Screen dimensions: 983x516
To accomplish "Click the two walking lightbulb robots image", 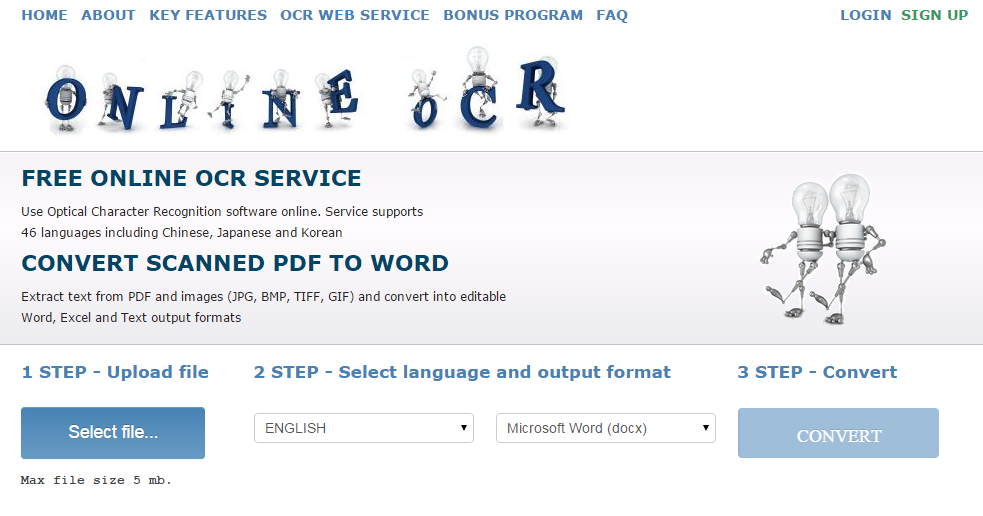I will tap(823, 249).
